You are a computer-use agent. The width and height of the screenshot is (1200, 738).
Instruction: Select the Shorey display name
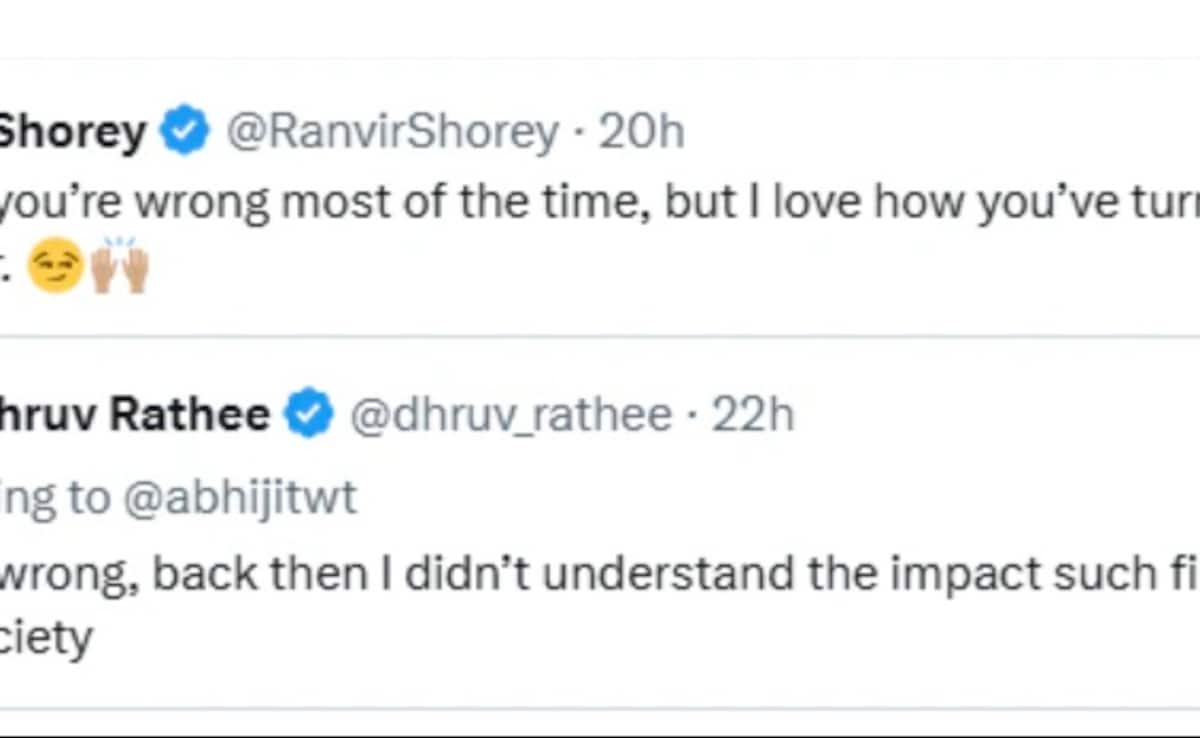tap(72, 133)
